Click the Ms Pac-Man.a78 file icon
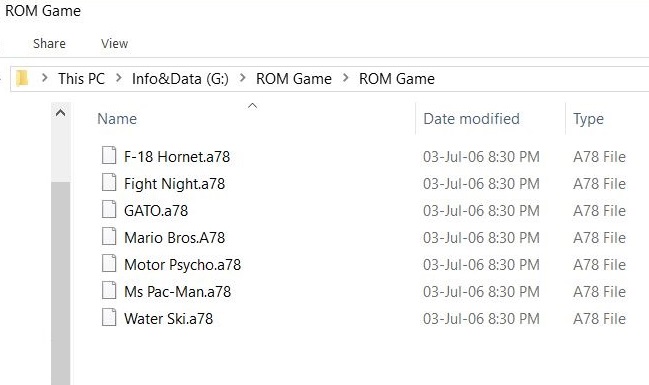649x385 pixels. pos(109,290)
